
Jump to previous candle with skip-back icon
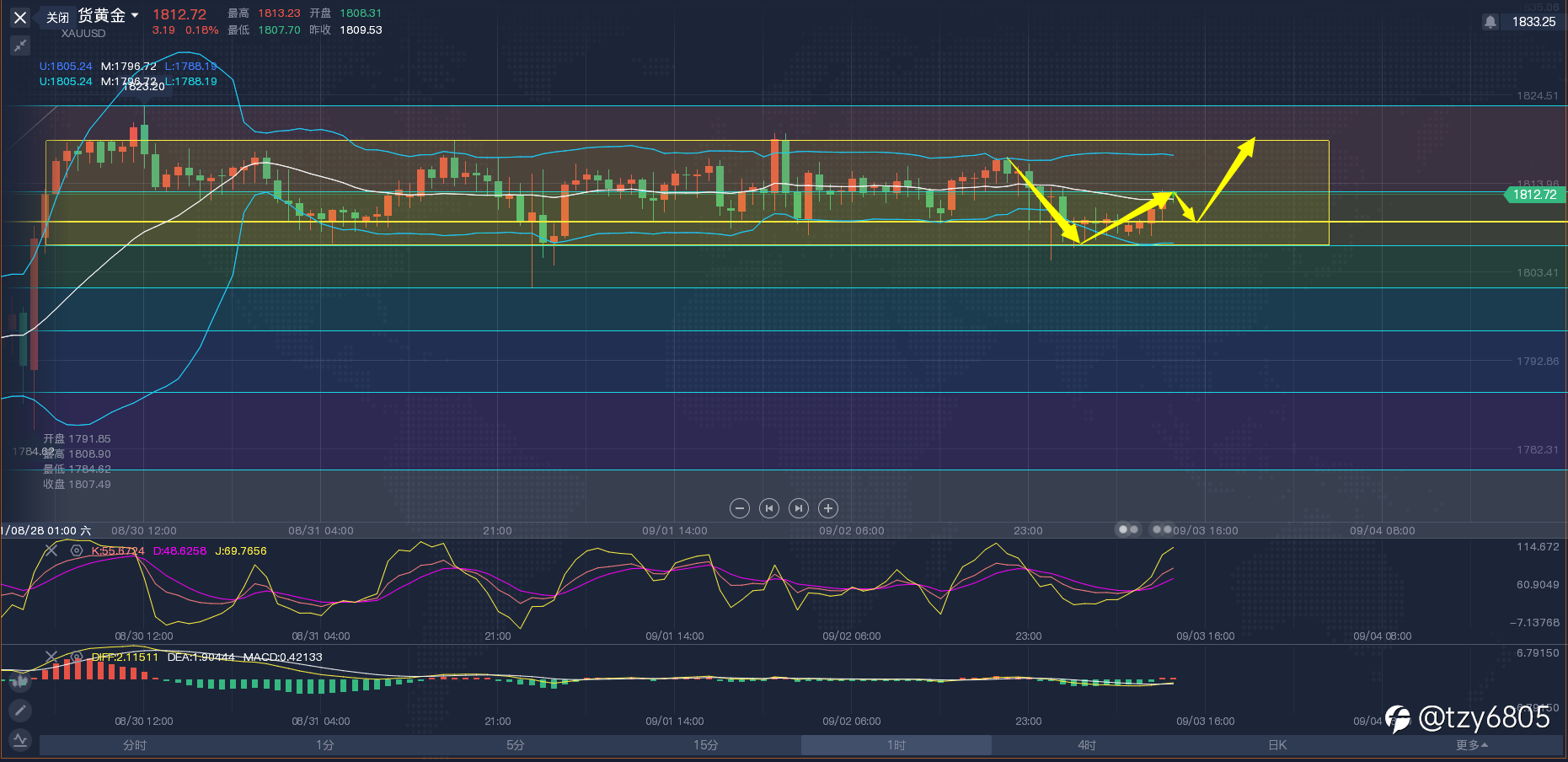[768, 508]
